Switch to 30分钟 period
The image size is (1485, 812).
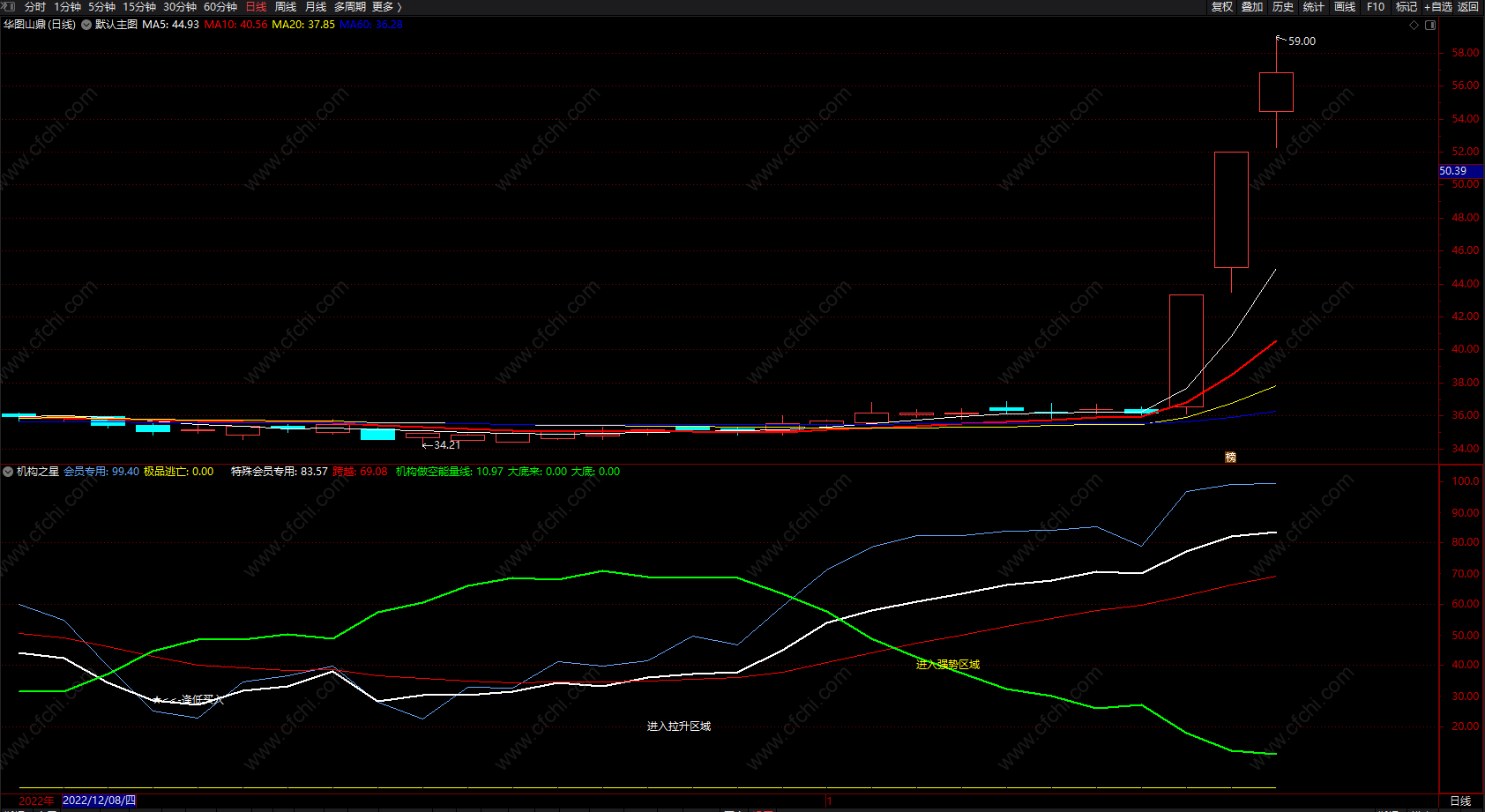point(180,7)
